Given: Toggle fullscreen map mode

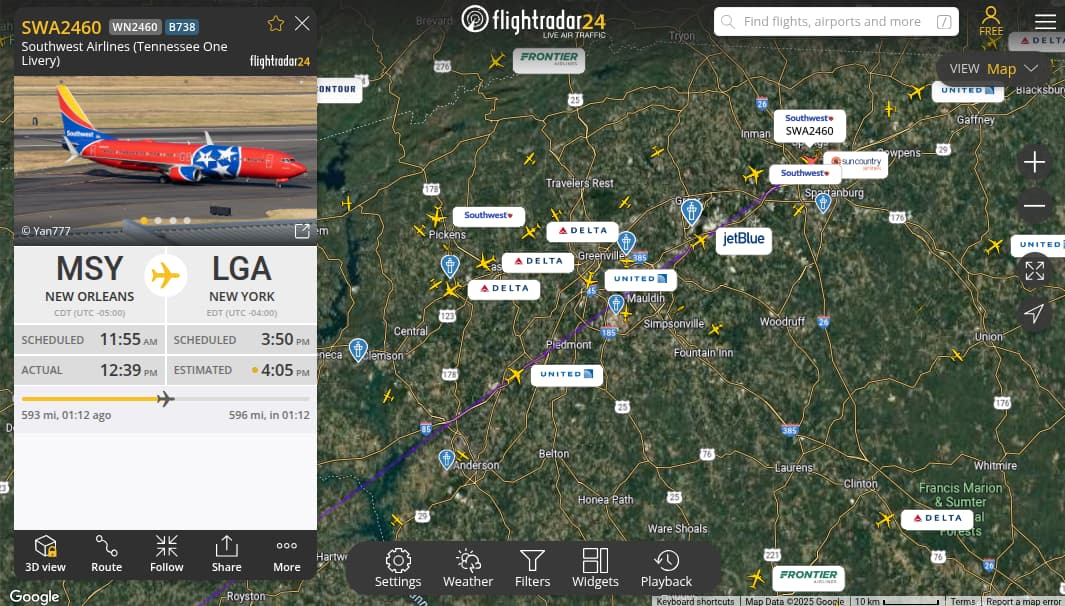Looking at the screenshot, I should (1034, 270).
